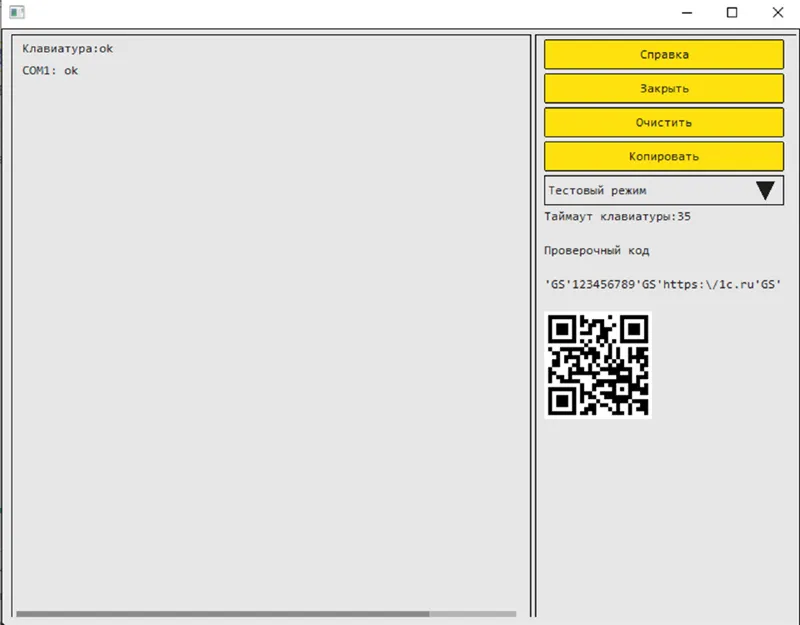Click the Закрыть button
This screenshot has width=800, height=625.
664,88
